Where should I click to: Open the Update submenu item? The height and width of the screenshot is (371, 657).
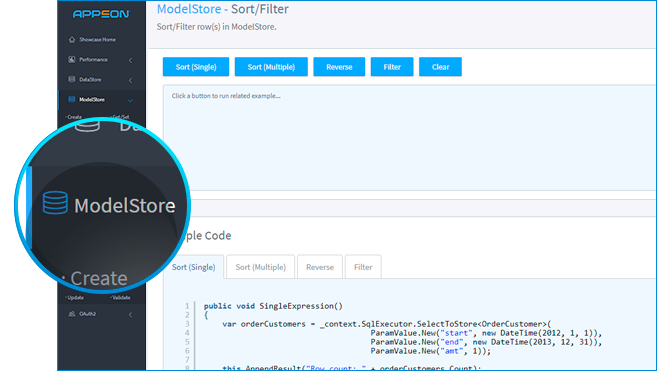click(75, 298)
